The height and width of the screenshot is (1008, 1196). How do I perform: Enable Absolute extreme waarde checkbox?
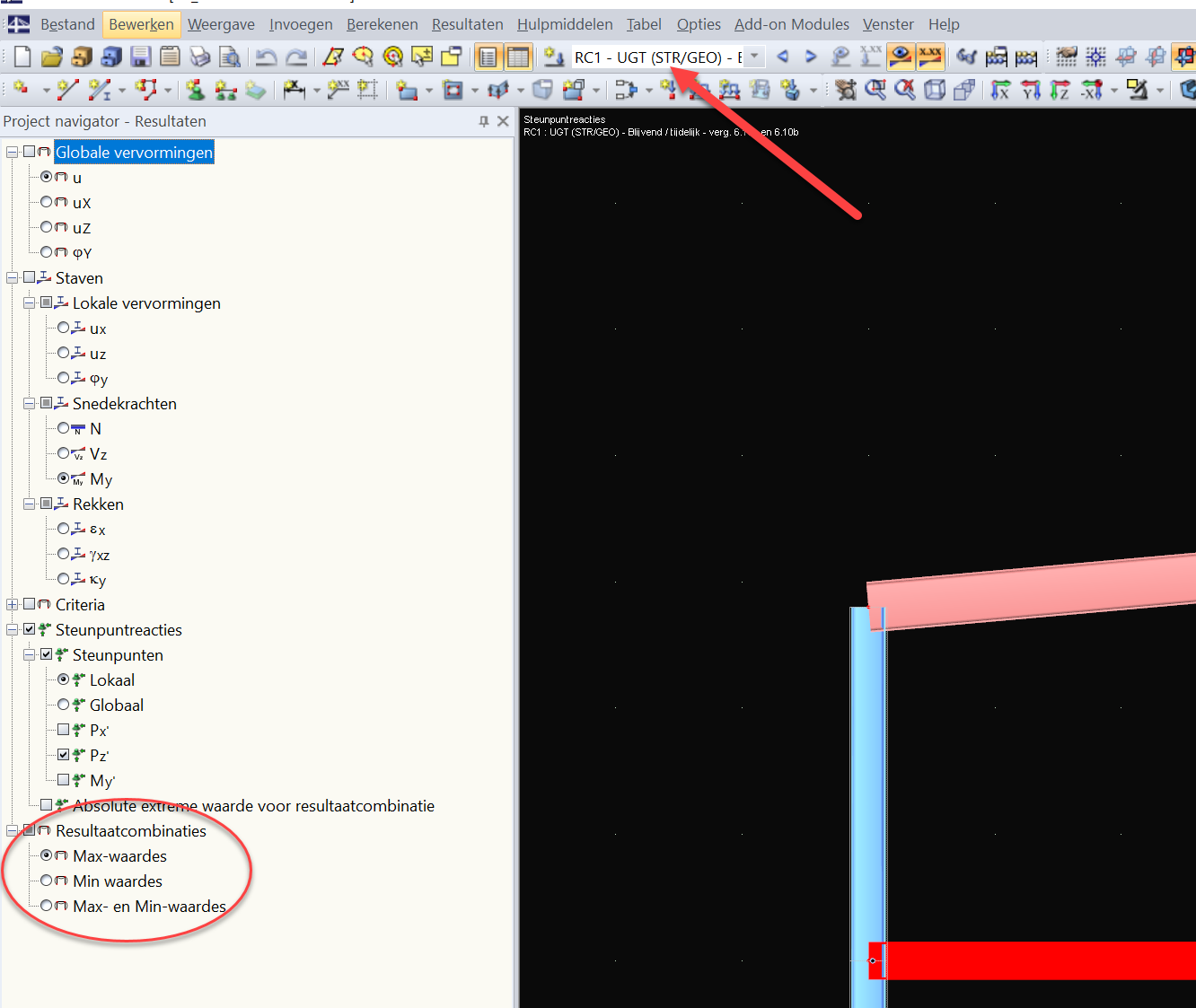point(47,805)
